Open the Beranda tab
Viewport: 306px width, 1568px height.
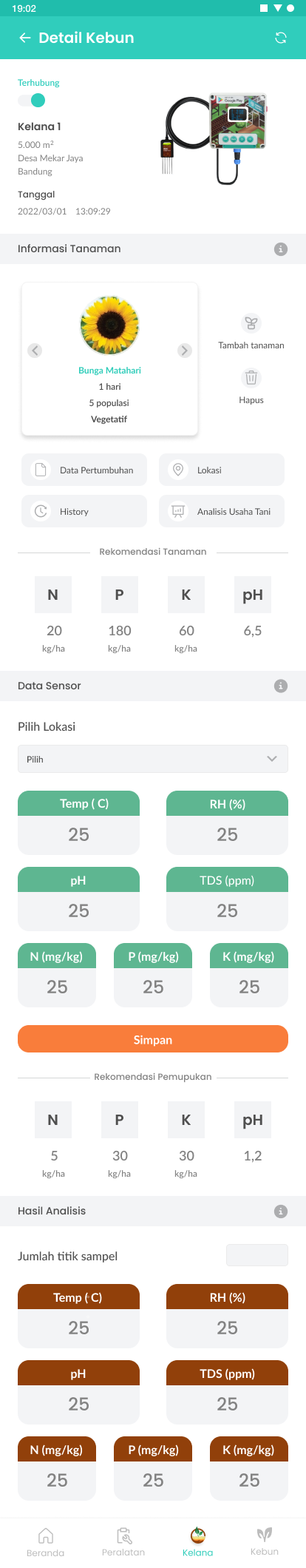pos(46,1542)
